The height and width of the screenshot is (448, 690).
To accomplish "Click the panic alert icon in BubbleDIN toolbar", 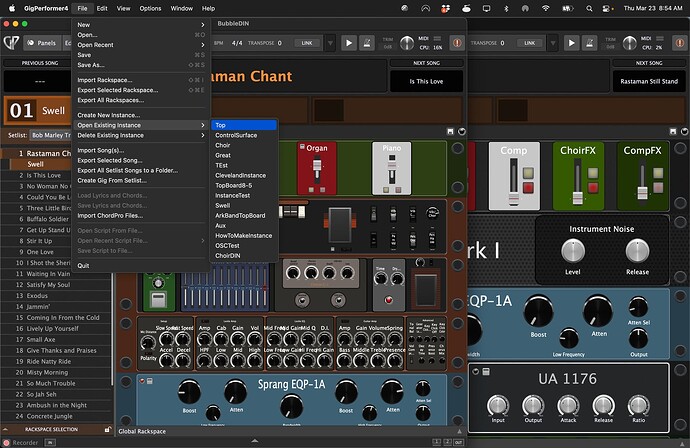I will (457, 43).
